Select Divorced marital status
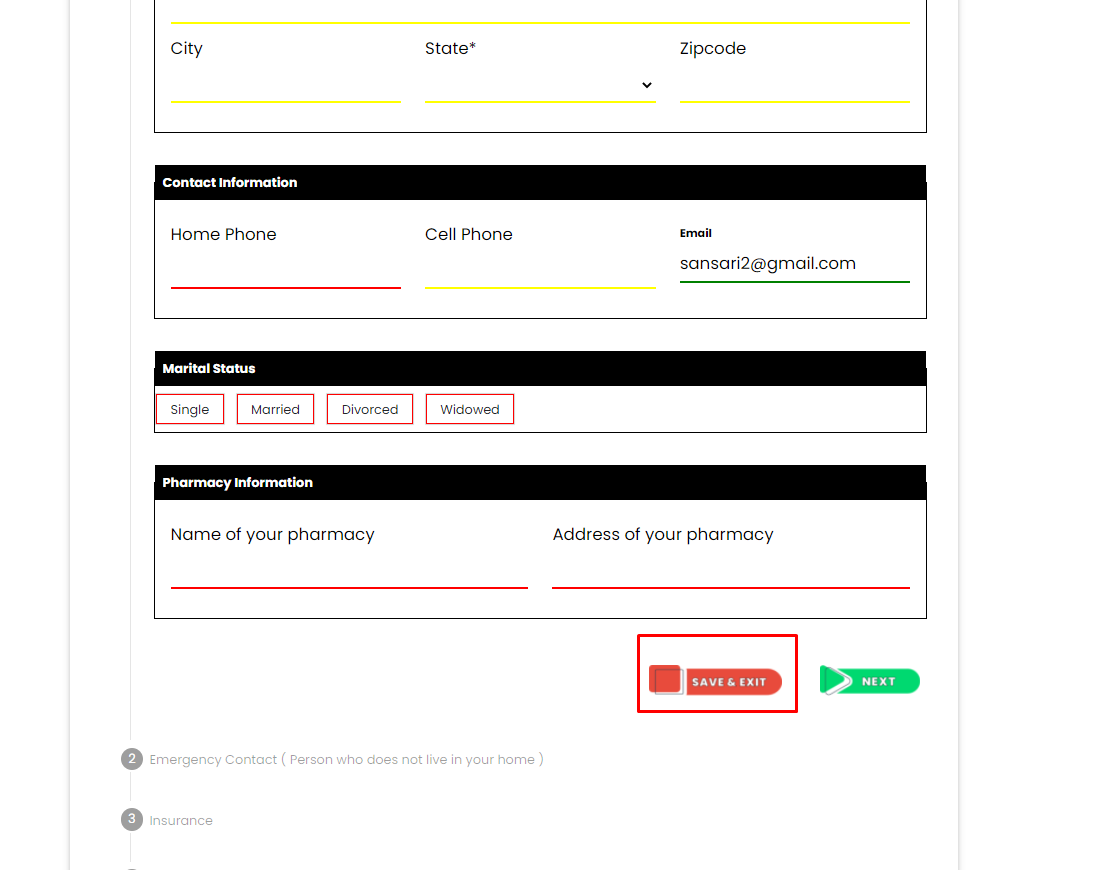1120x870 pixels. (370, 409)
